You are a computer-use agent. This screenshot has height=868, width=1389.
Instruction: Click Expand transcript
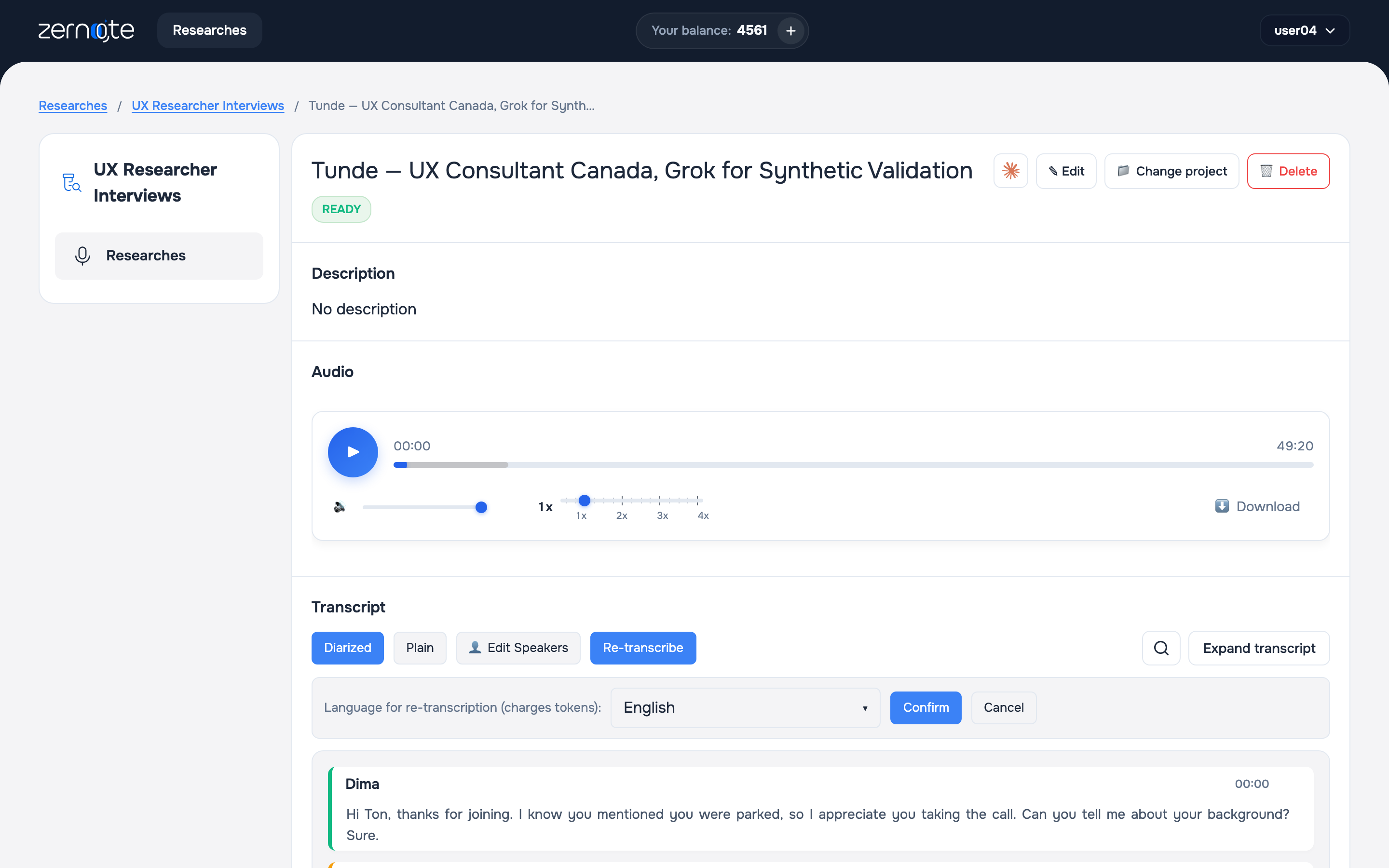(1259, 648)
